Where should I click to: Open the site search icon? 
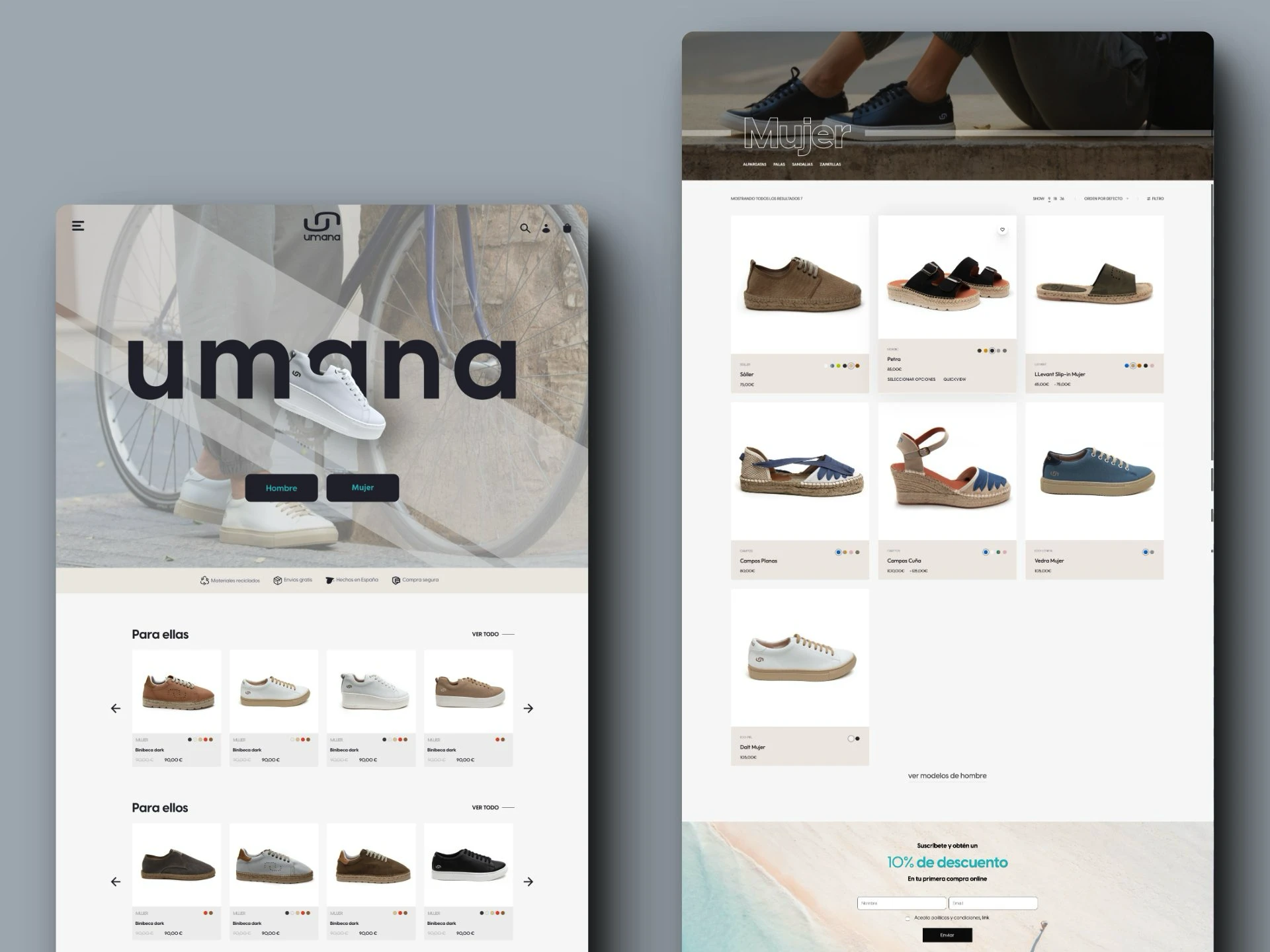pos(525,228)
